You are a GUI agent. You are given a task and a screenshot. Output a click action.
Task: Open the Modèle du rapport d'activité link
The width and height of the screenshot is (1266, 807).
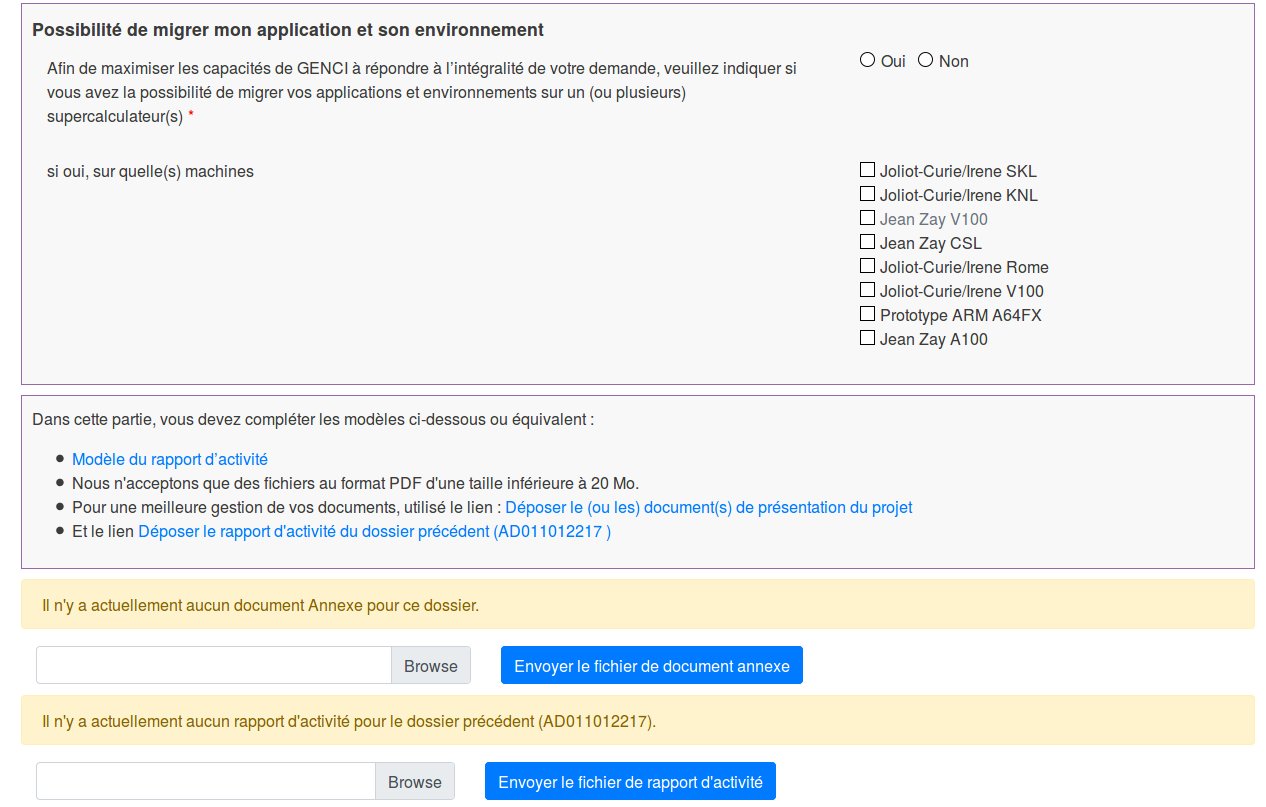169,460
